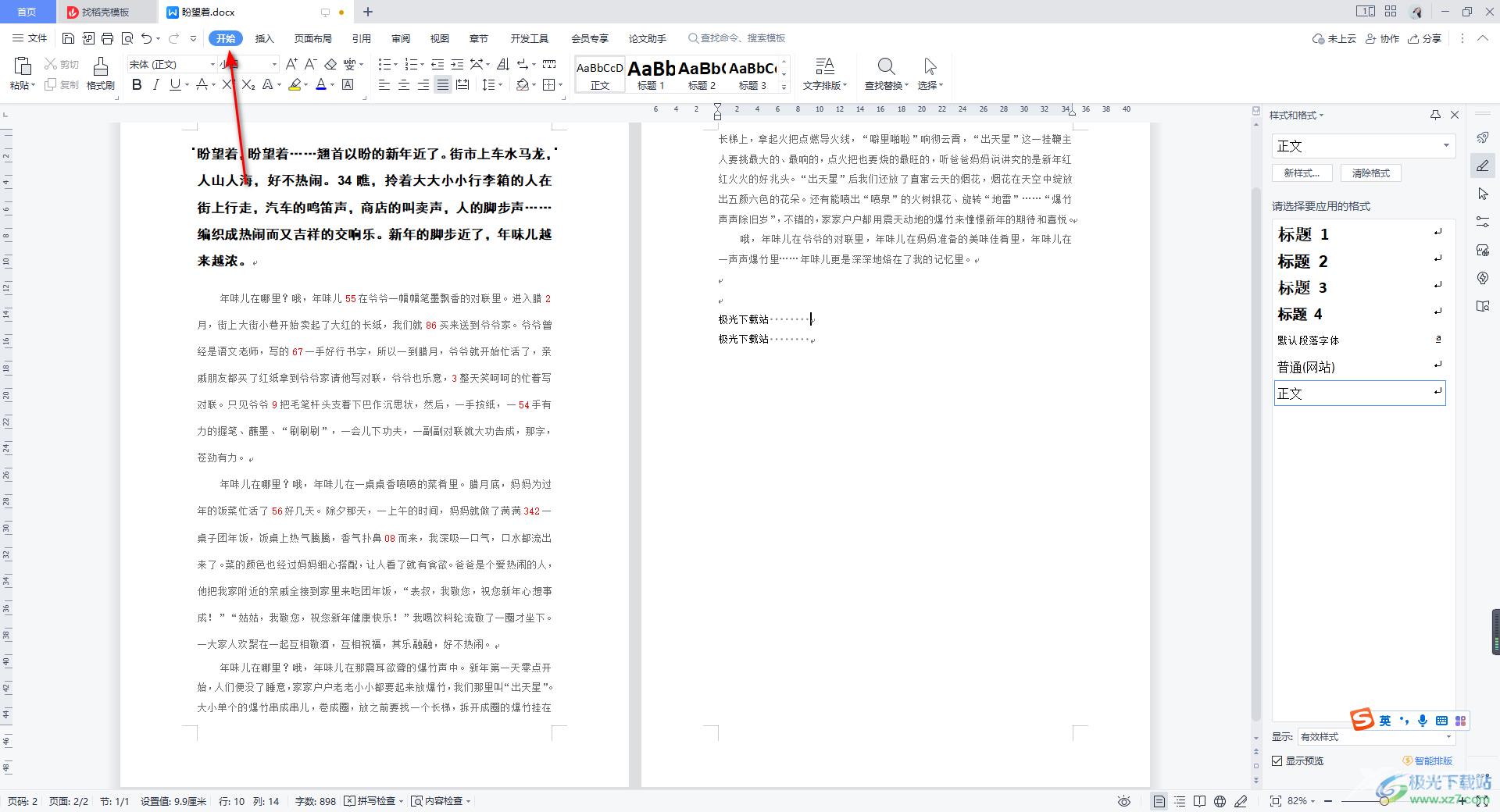1500x812 pixels.
Task: Apply distributed alignment
Action: 462,84
